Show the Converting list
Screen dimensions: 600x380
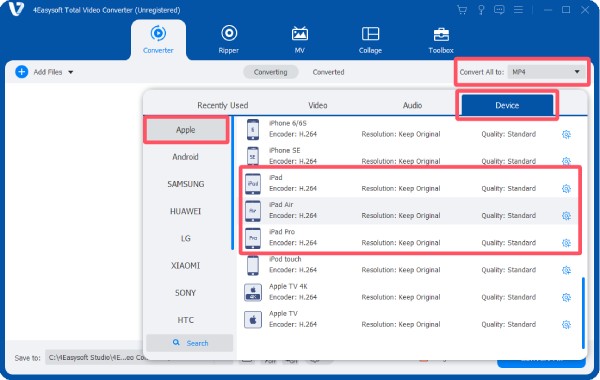coord(271,72)
